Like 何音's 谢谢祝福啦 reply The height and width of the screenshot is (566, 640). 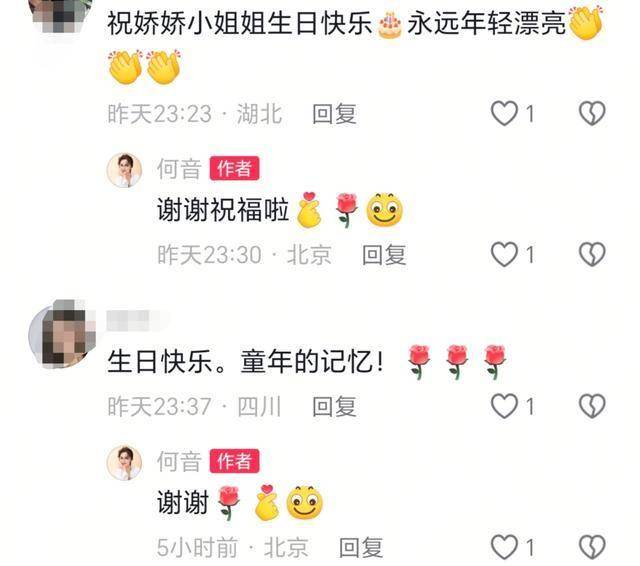pos(504,255)
